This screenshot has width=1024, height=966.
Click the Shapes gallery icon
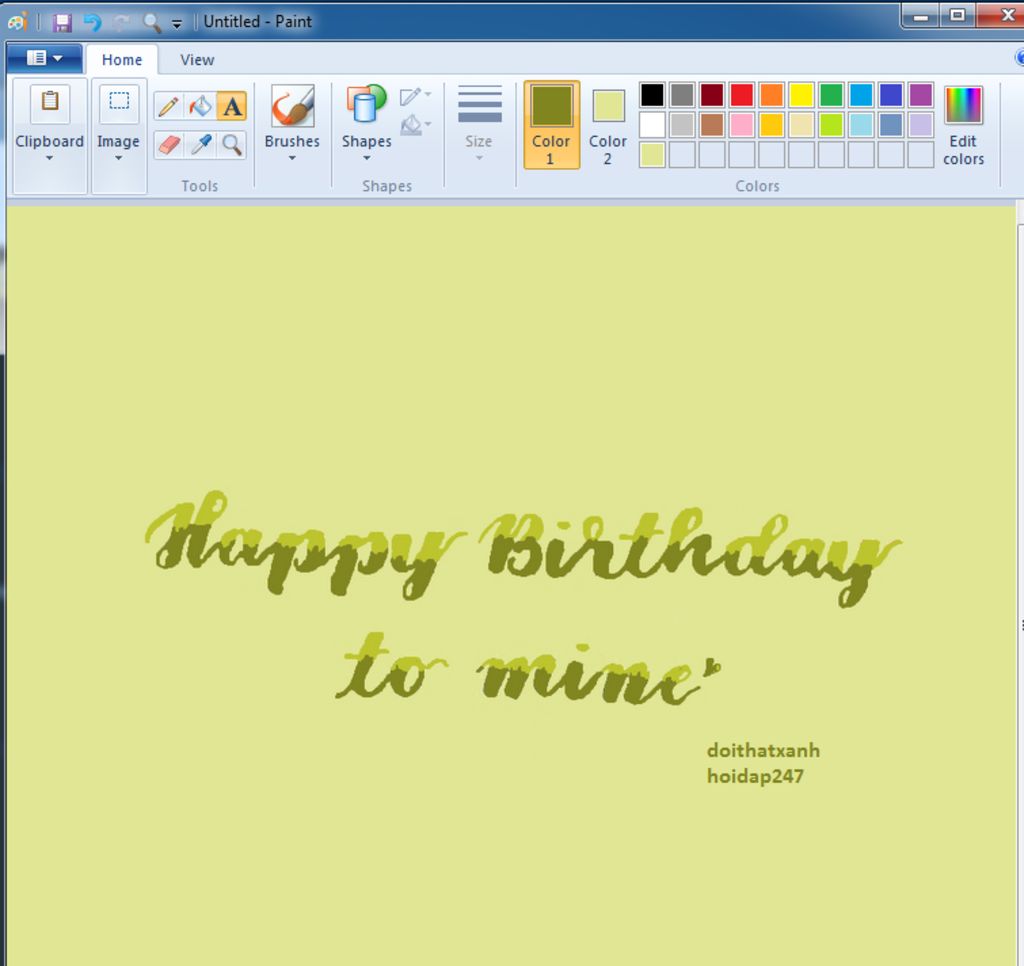[x=366, y=105]
